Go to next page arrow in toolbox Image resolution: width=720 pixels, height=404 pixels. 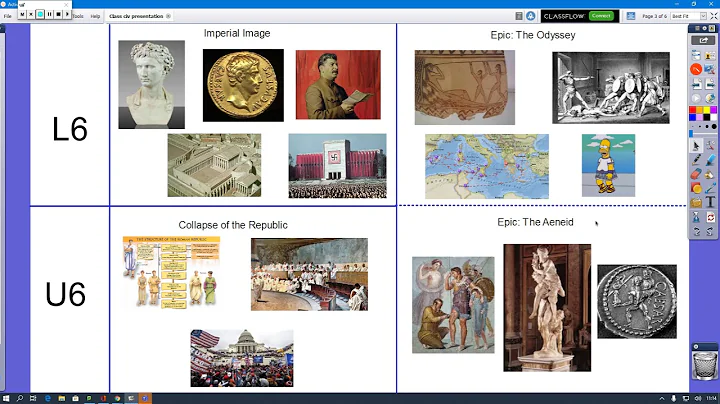pyautogui.click(x=710, y=84)
